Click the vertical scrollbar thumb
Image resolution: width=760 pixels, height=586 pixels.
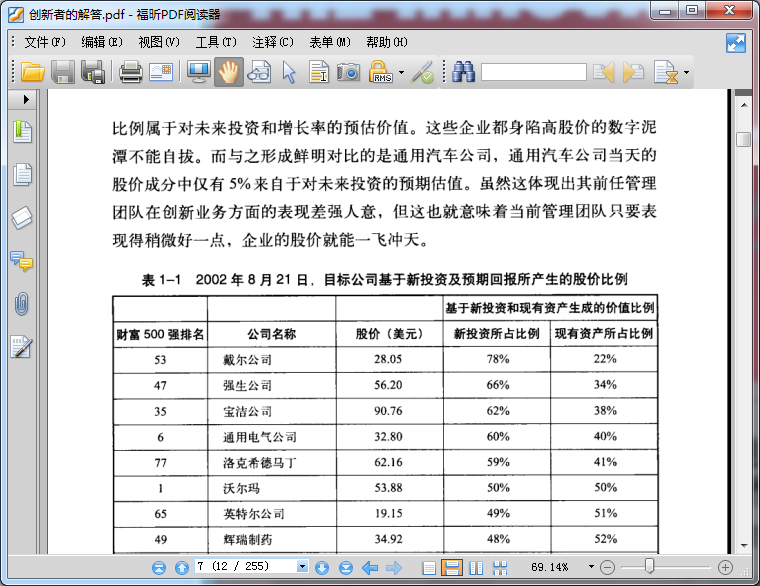coord(744,139)
